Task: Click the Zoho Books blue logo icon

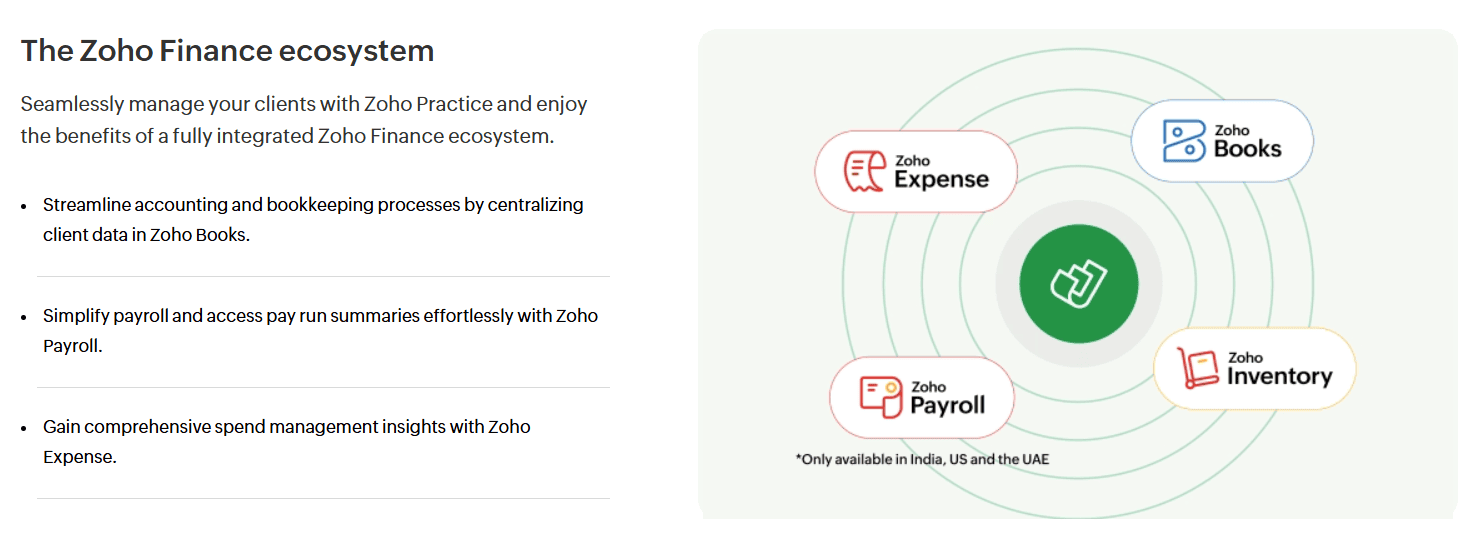Action: (1184, 141)
